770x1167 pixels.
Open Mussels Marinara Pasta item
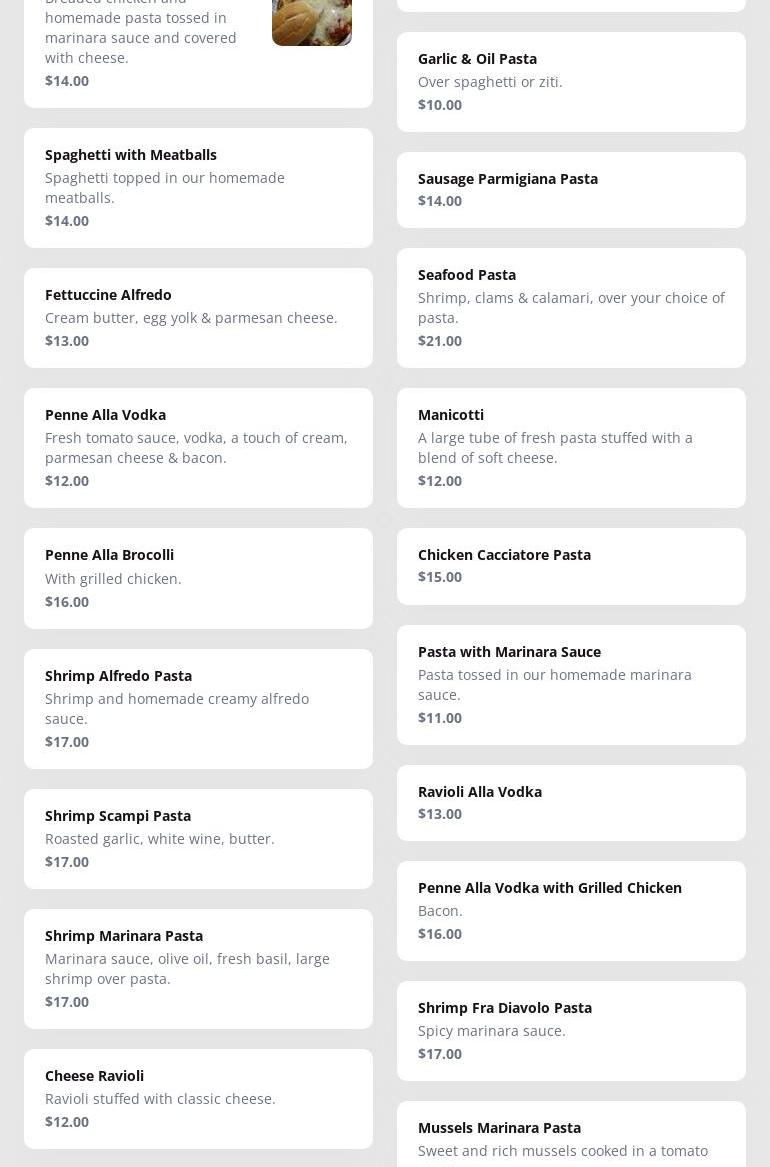(571, 1136)
